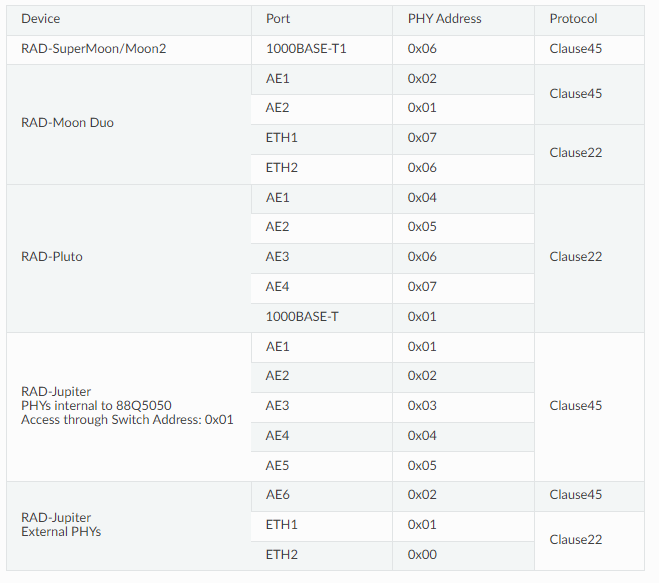The height and width of the screenshot is (583, 659).
Task: Select the RAD-Pluto device cell
Action: 52,257
